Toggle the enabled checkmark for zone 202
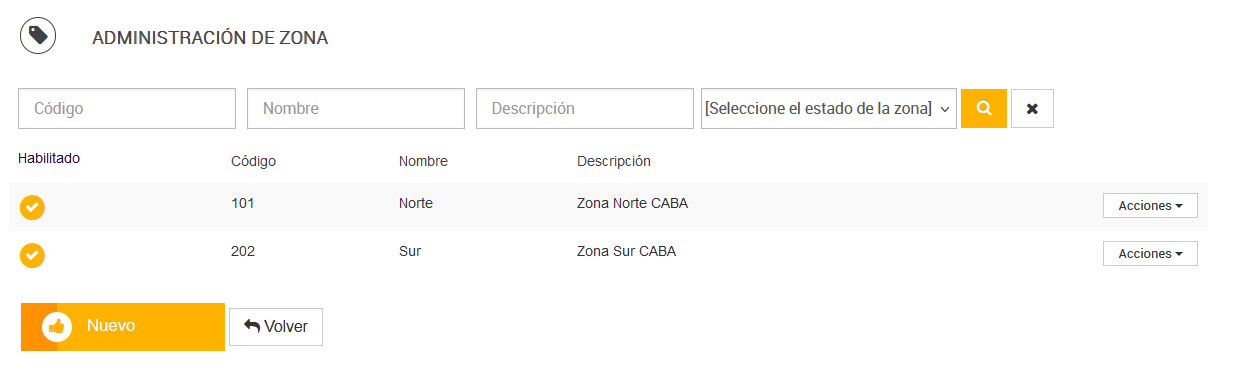This screenshot has width=1254, height=389. click(x=32, y=255)
